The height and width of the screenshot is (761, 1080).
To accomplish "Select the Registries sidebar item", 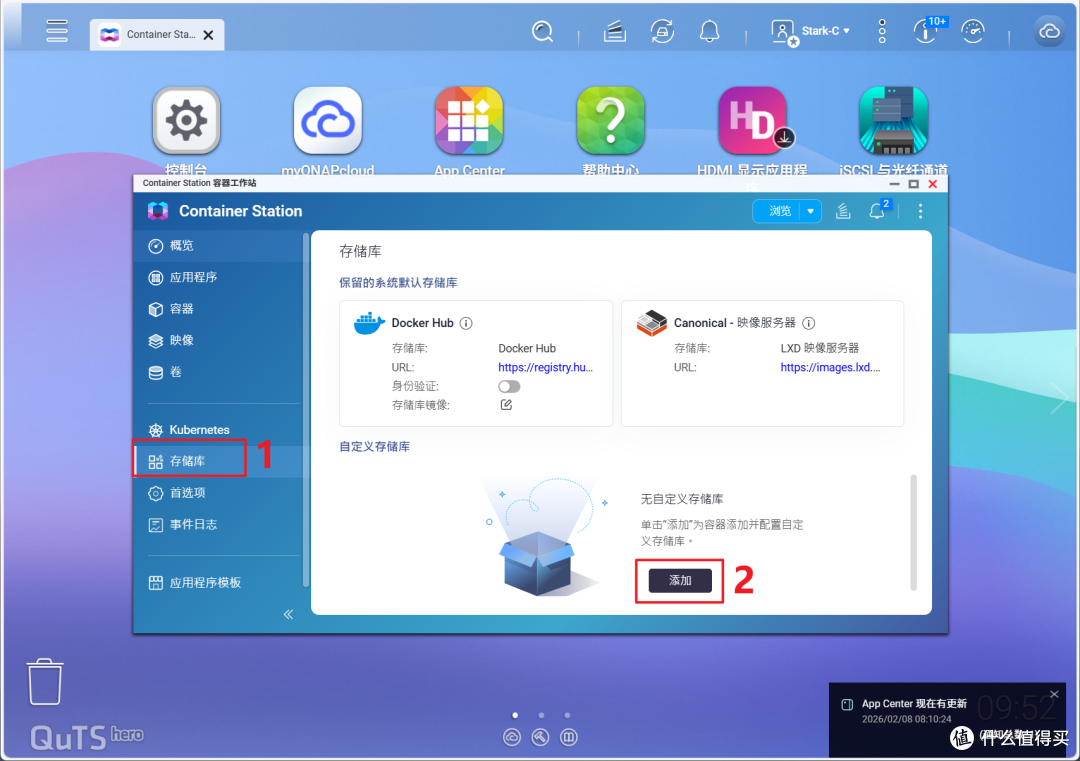I will (218, 461).
